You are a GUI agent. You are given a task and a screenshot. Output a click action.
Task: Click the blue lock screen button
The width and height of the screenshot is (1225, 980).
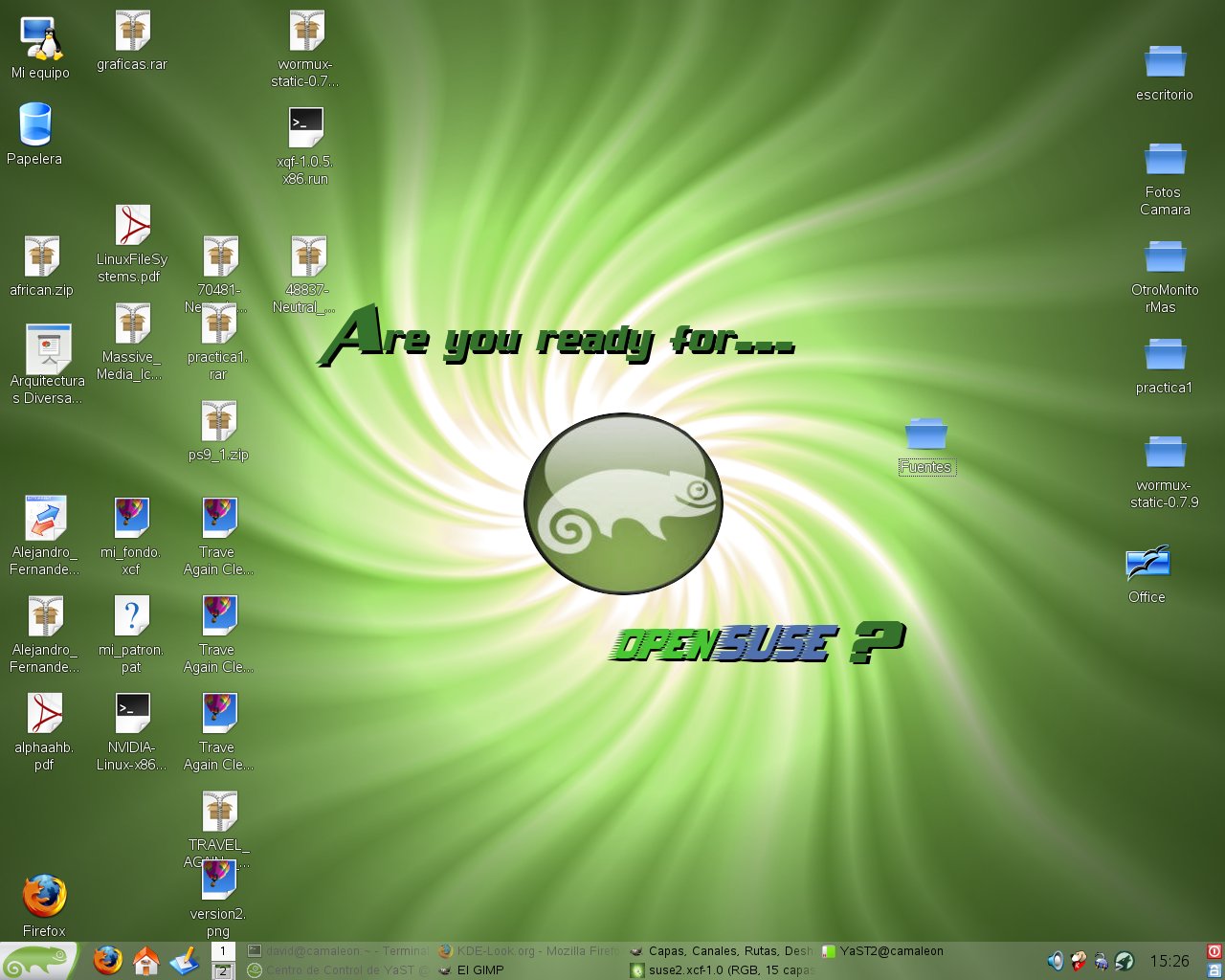pos(1214,969)
